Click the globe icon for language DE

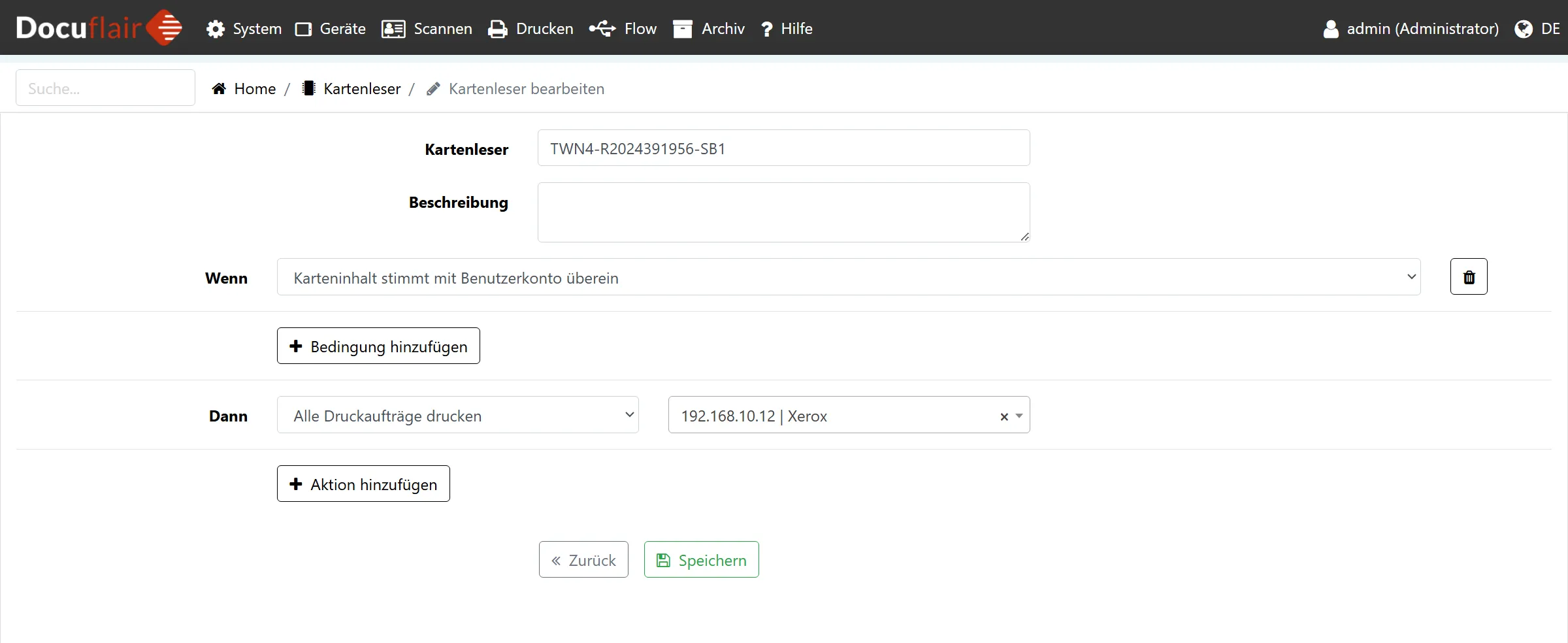tap(1523, 29)
